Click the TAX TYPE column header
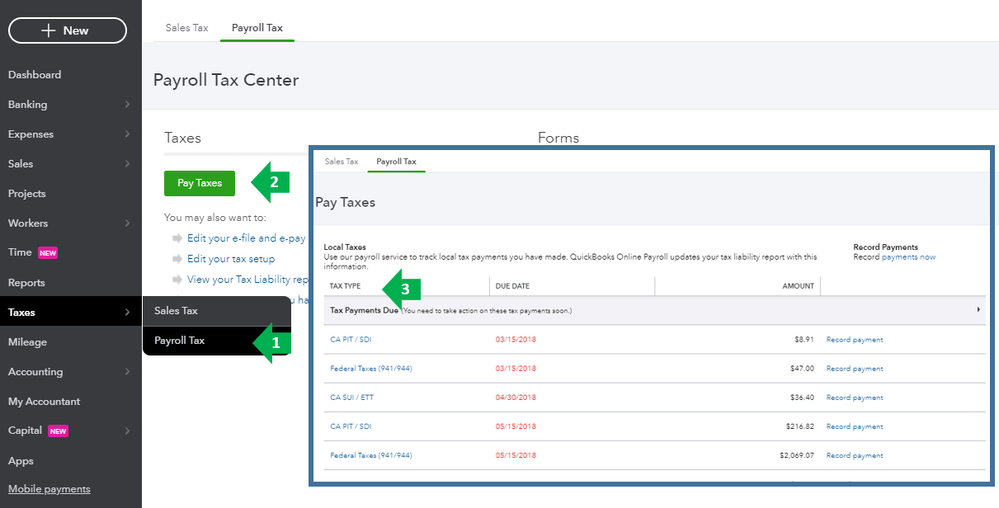The height and width of the screenshot is (508, 999). tap(345, 286)
